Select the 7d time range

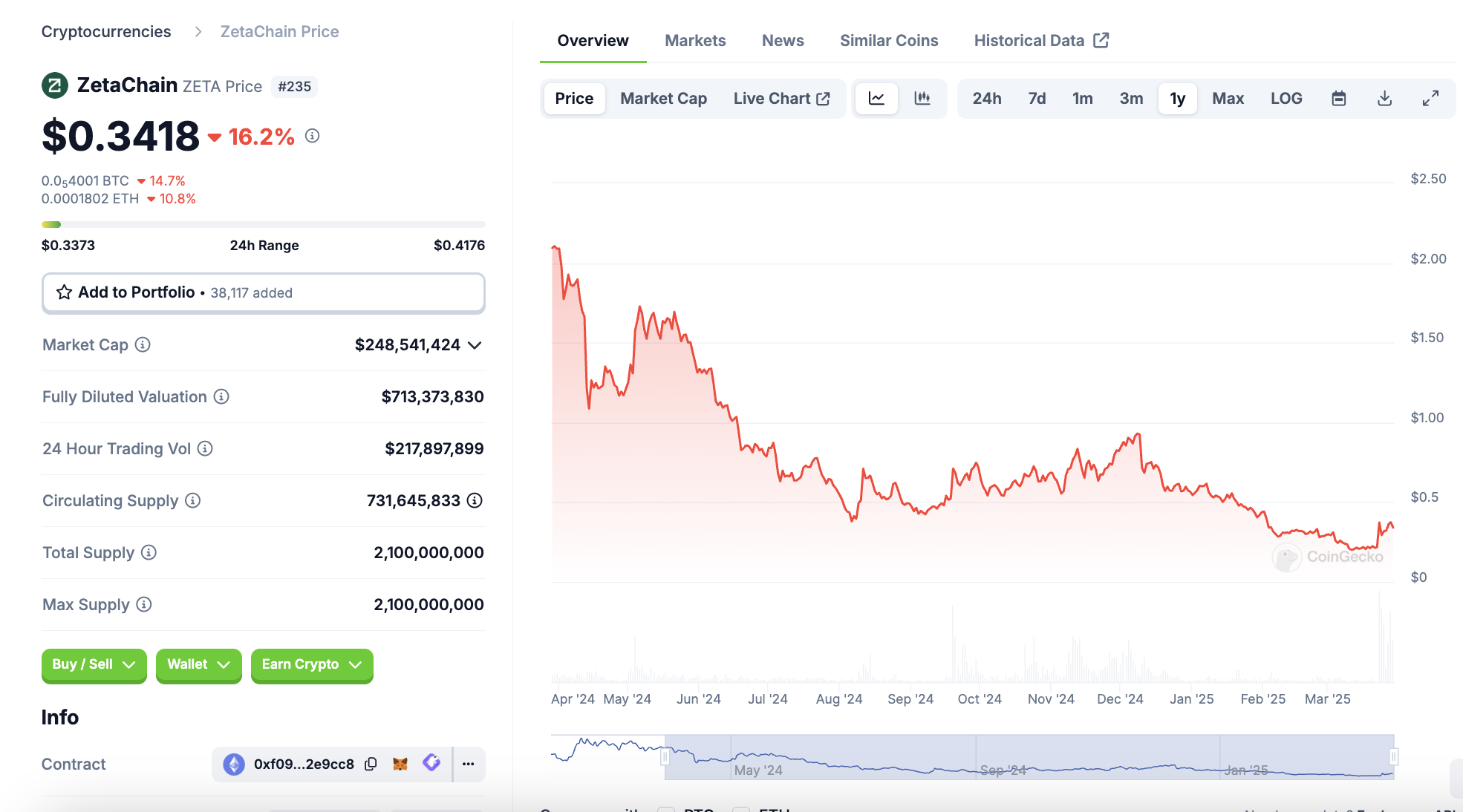tap(1036, 99)
